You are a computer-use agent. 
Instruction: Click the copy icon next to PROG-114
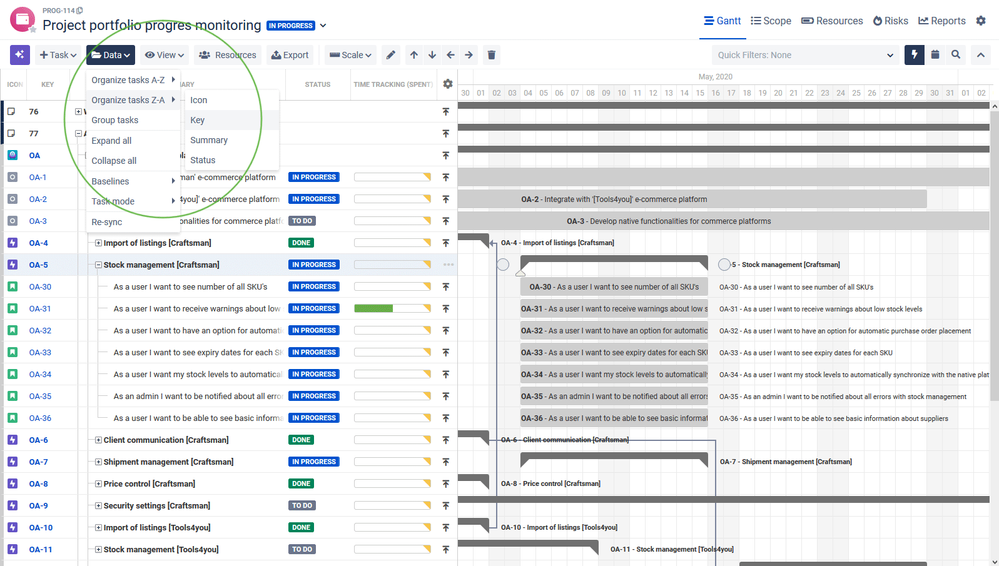[80, 10]
